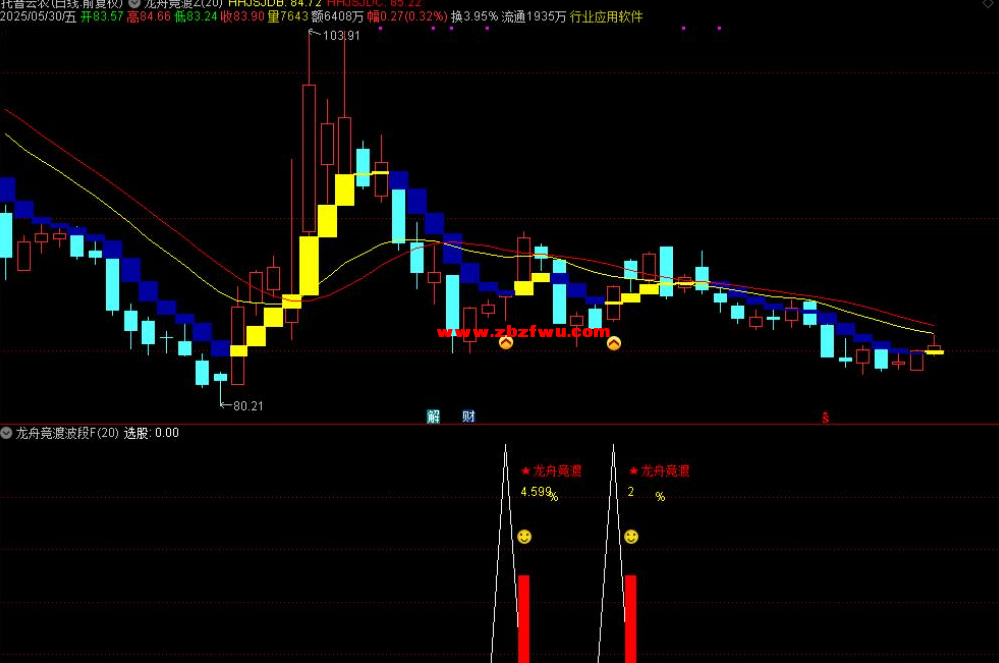
Task: Click the high price 高84.66
Action: point(148,17)
